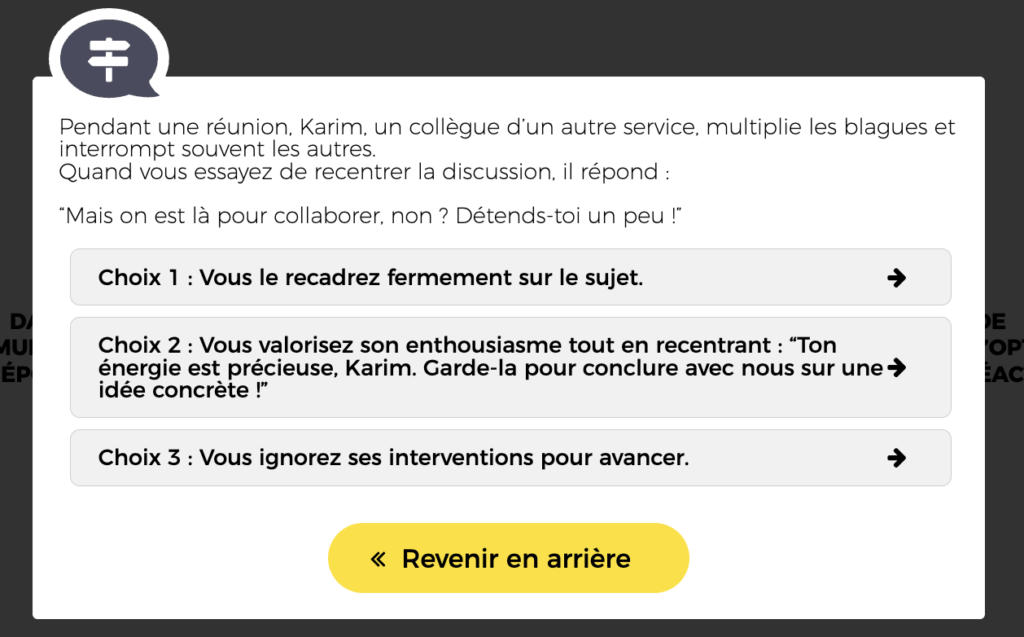Click the "Choix 3" label text
1024x637 pixels.
pyautogui.click(x=139, y=458)
